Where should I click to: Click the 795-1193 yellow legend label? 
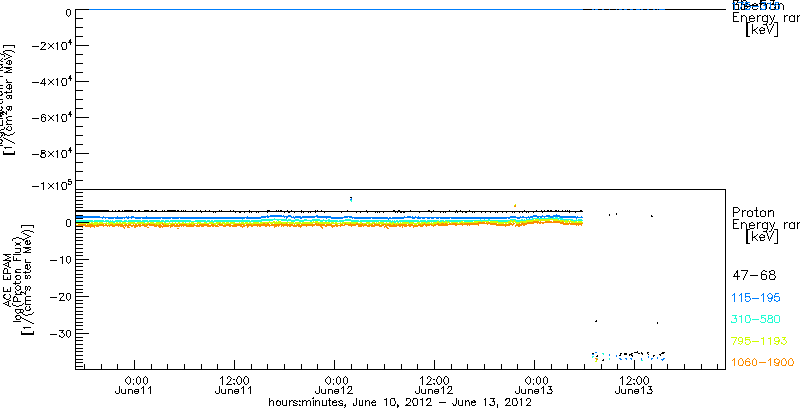coord(759,341)
